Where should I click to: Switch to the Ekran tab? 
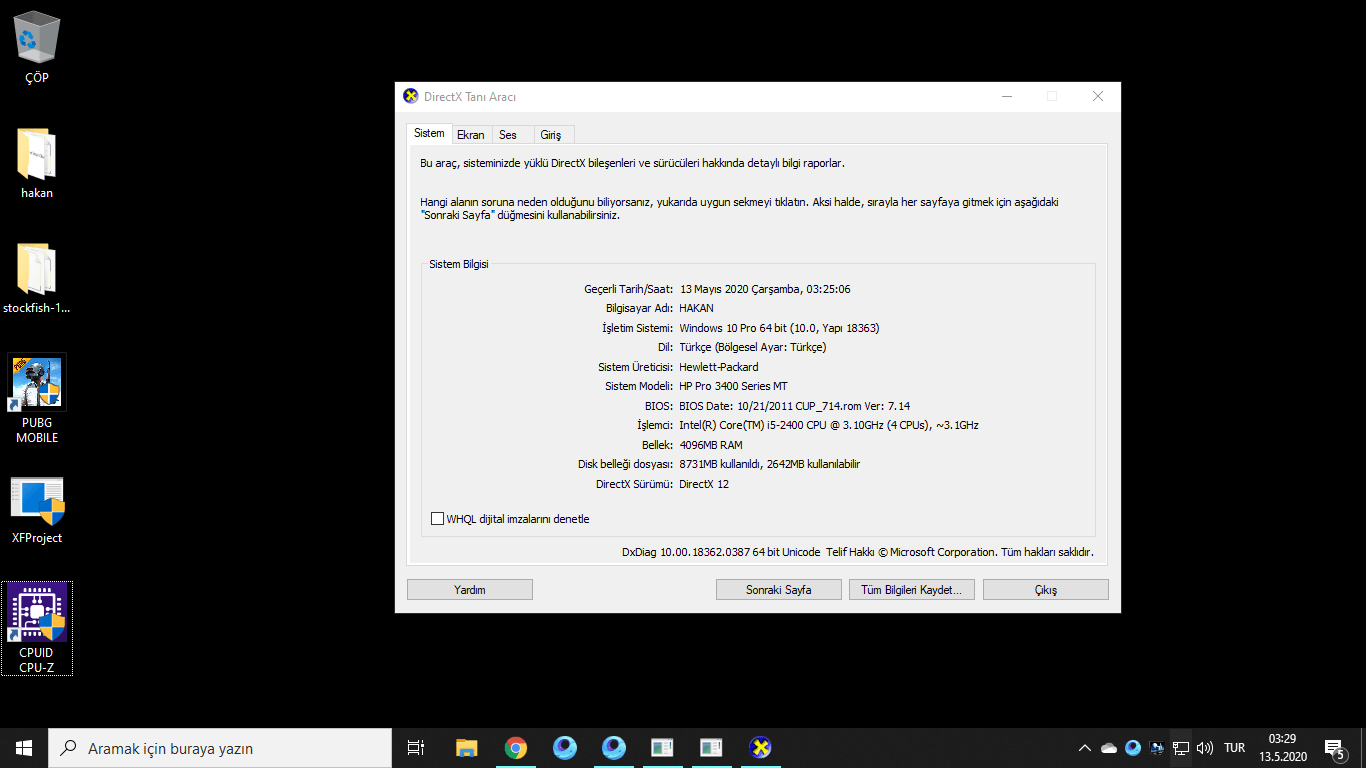pyautogui.click(x=471, y=135)
